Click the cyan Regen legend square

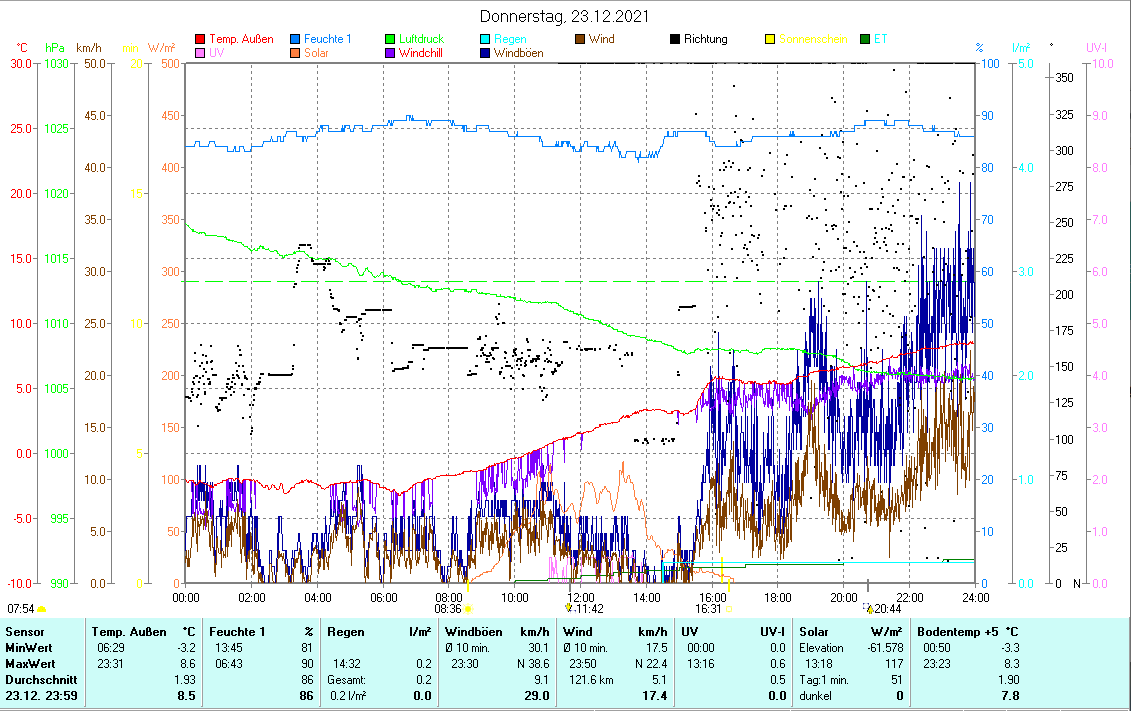(x=485, y=40)
